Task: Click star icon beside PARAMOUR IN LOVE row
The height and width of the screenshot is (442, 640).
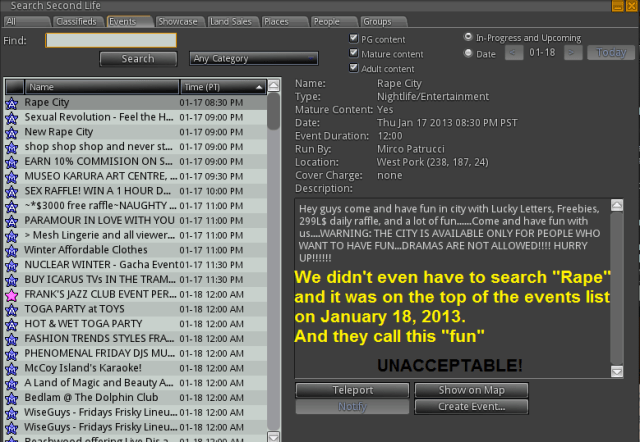Action: pyautogui.click(x=11, y=221)
